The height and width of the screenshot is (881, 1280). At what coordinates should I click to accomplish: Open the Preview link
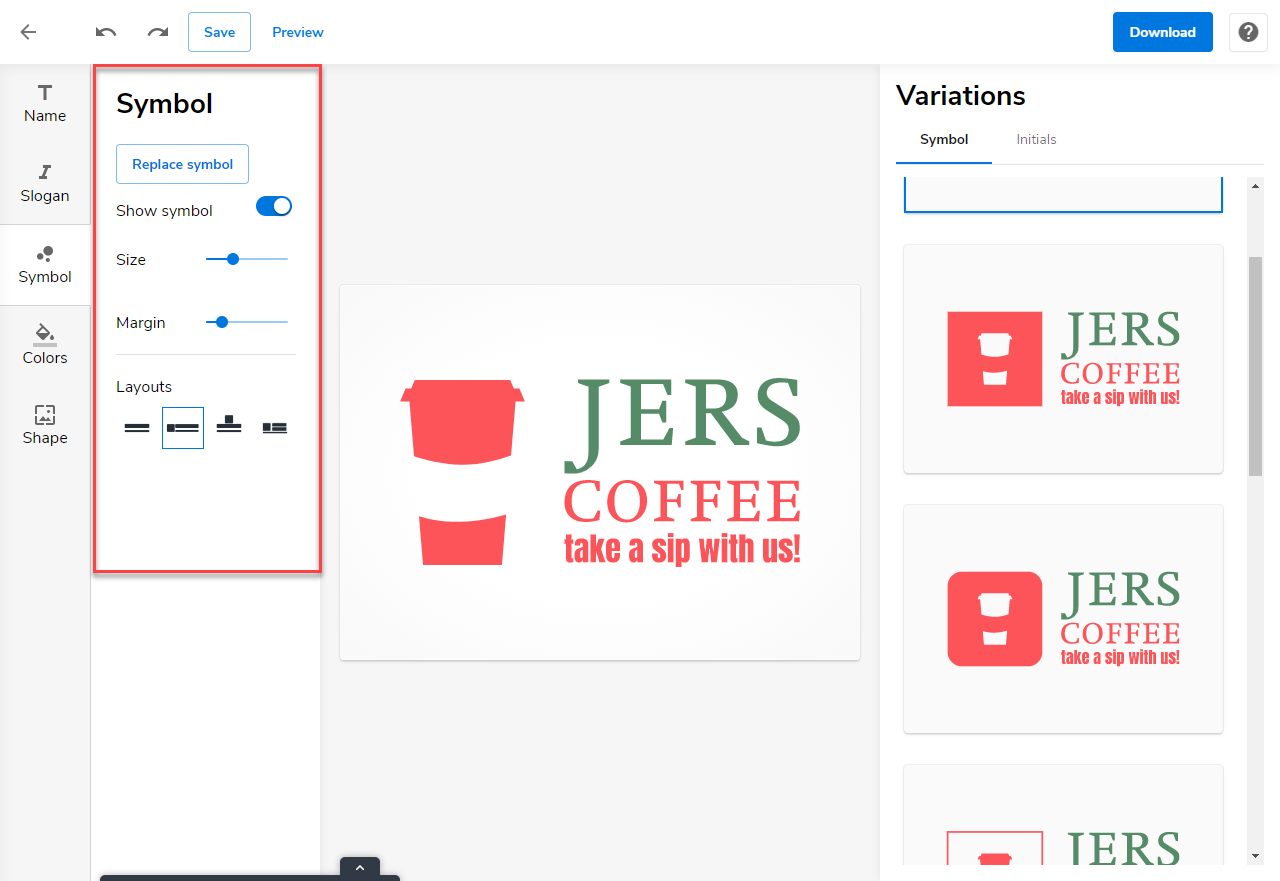click(298, 32)
